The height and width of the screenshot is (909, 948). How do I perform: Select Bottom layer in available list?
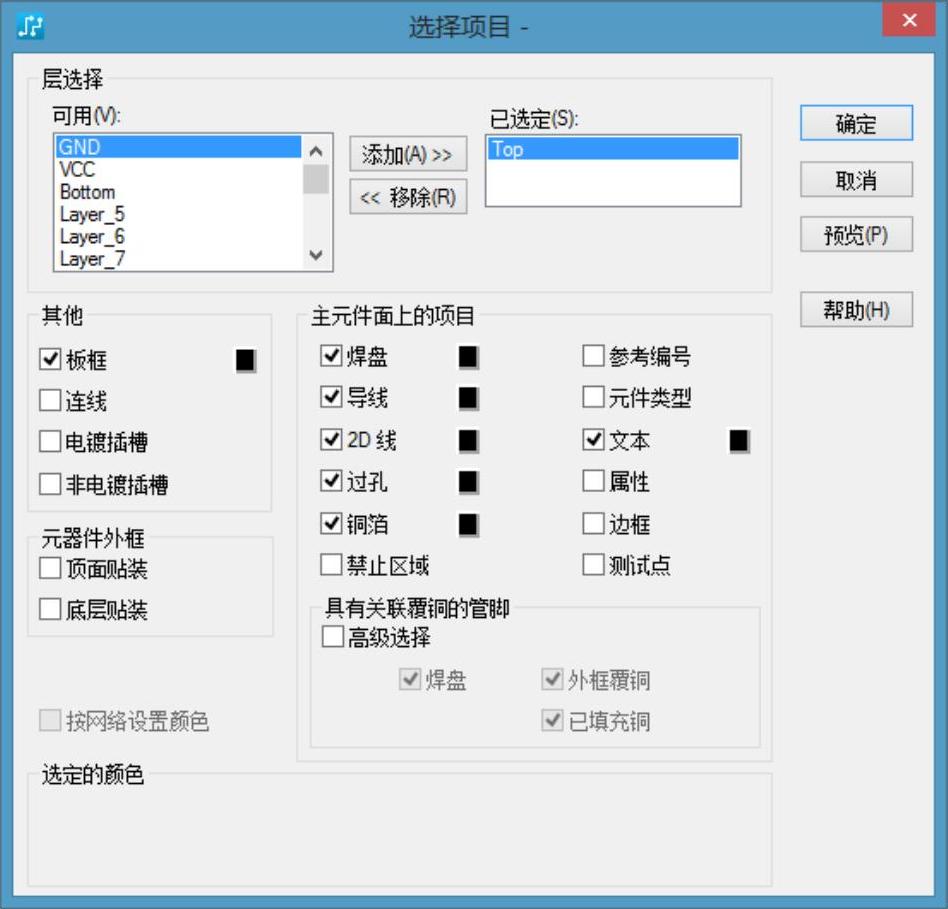coord(178,192)
